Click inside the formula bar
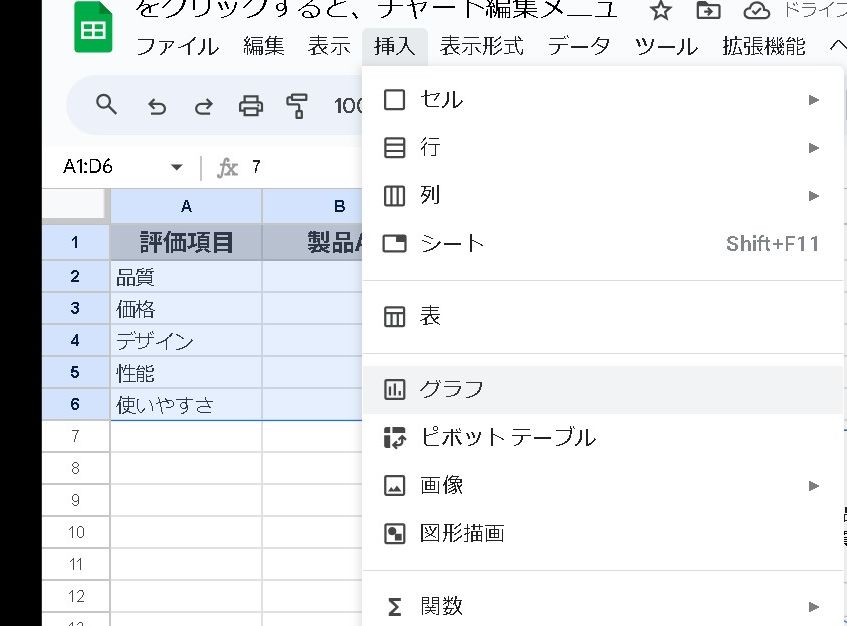847x626 pixels. [x=300, y=167]
